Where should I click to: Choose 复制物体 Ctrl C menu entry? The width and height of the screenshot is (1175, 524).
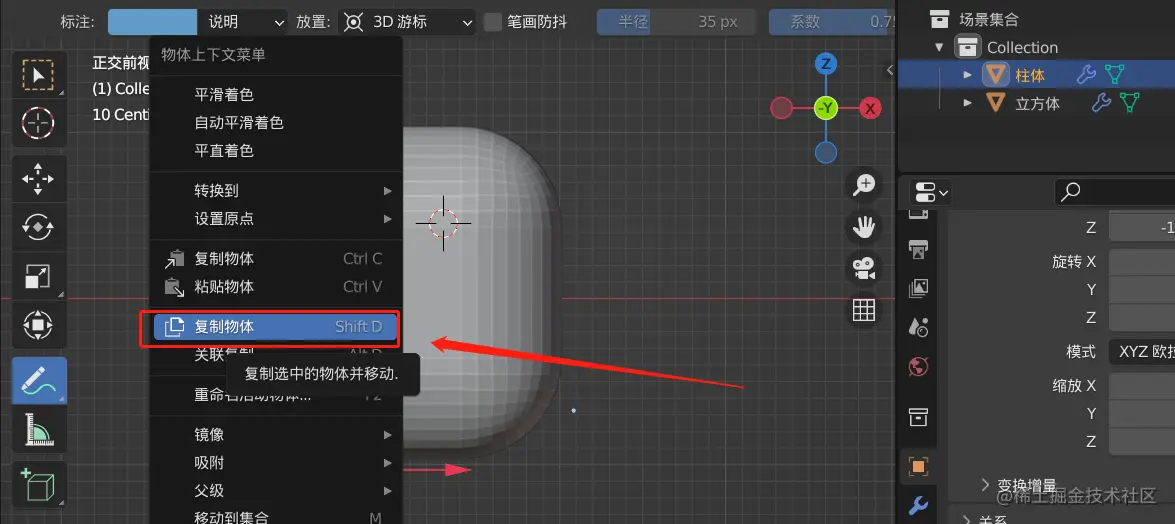pos(276,259)
